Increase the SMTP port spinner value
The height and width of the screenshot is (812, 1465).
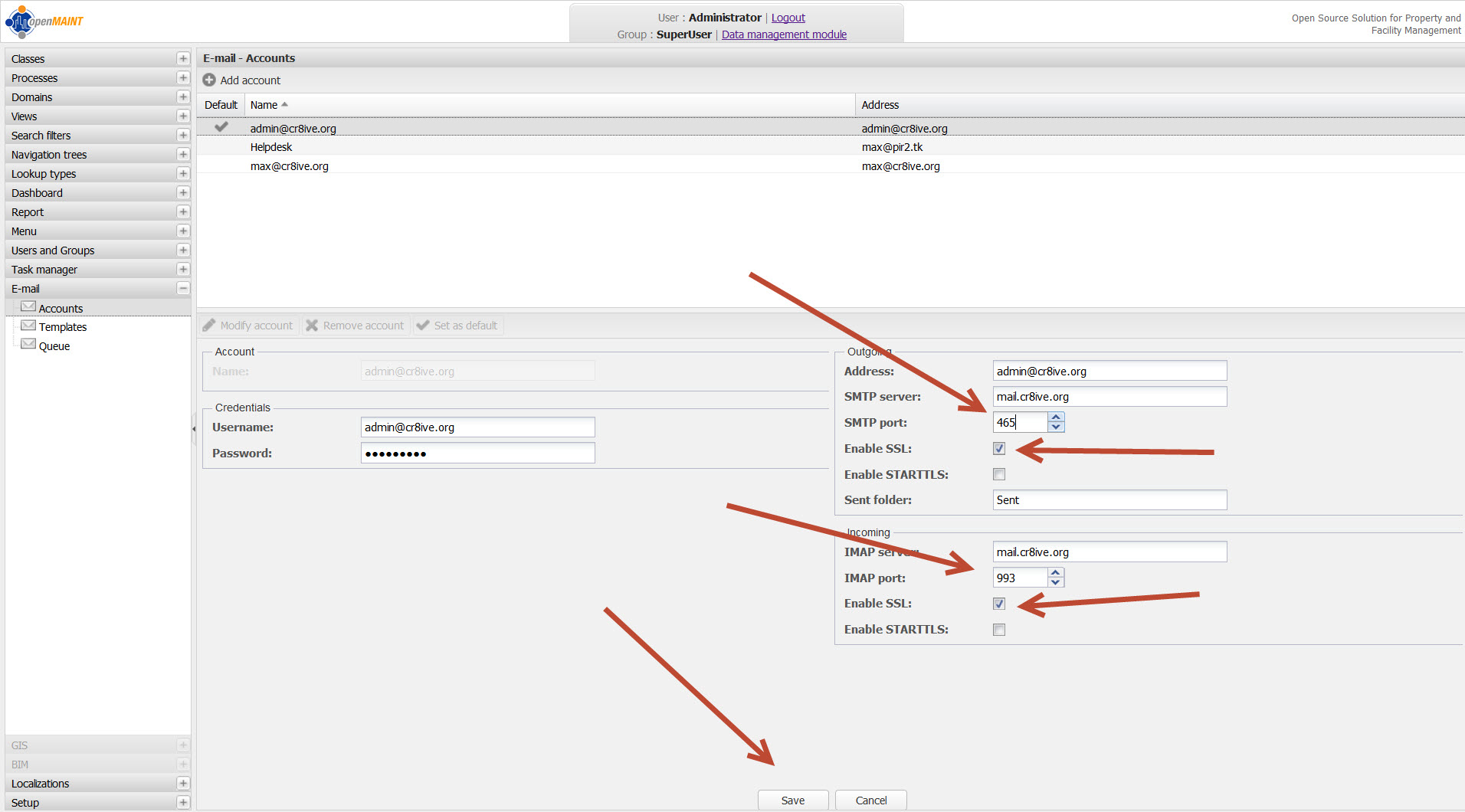tap(1057, 417)
